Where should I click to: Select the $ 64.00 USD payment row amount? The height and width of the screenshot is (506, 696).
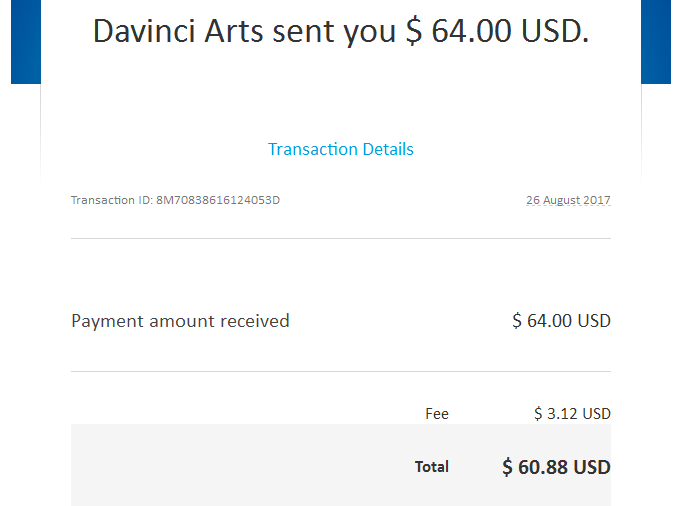pos(561,321)
